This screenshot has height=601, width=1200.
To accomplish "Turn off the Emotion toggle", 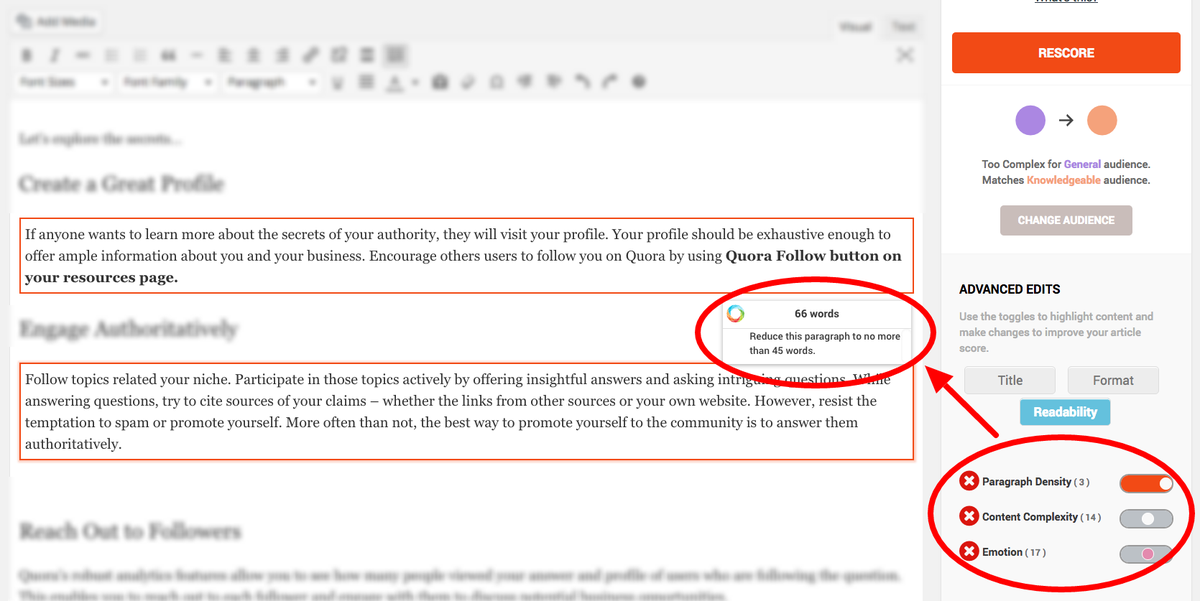I will coord(1146,553).
